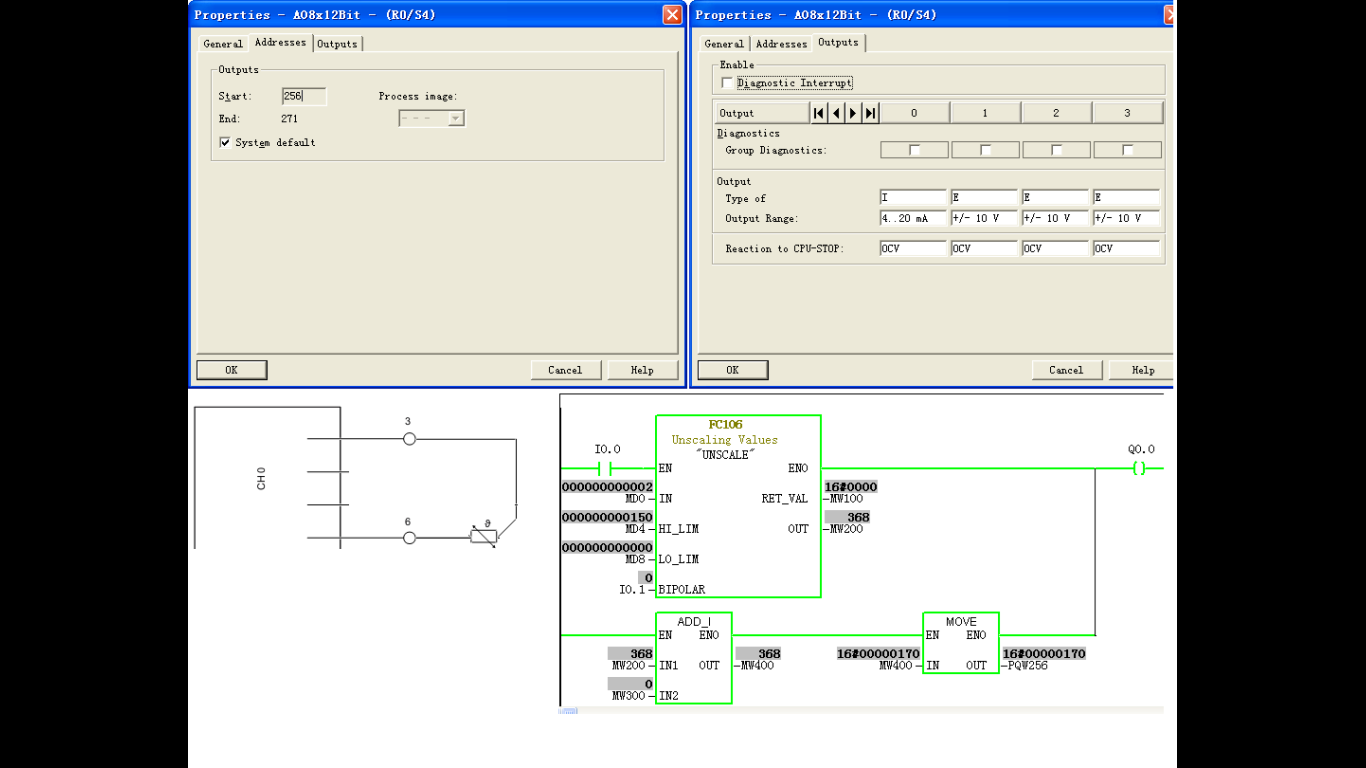The image size is (1366, 768).
Task: Cancel the left Properties window
Action: click(565, 370)
